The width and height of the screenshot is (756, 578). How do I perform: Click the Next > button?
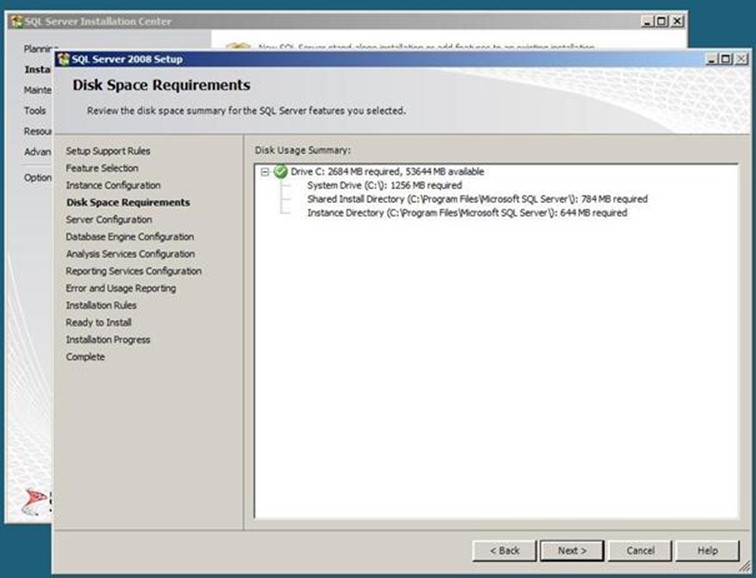click(571, 551)
